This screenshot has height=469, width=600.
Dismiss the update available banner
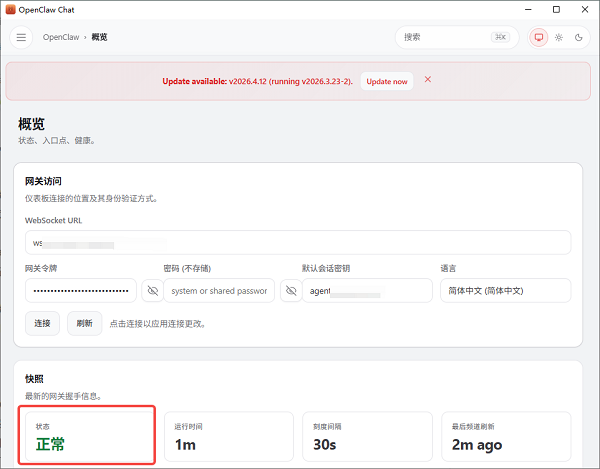(x=428, y=79)
